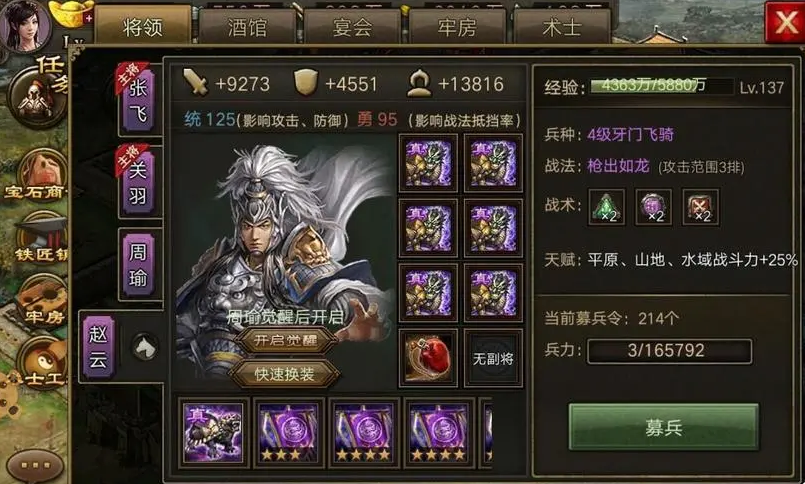The image size is (805, 484).
Task: Open the 牢房 prison tab
Action: tap(457, 27)
